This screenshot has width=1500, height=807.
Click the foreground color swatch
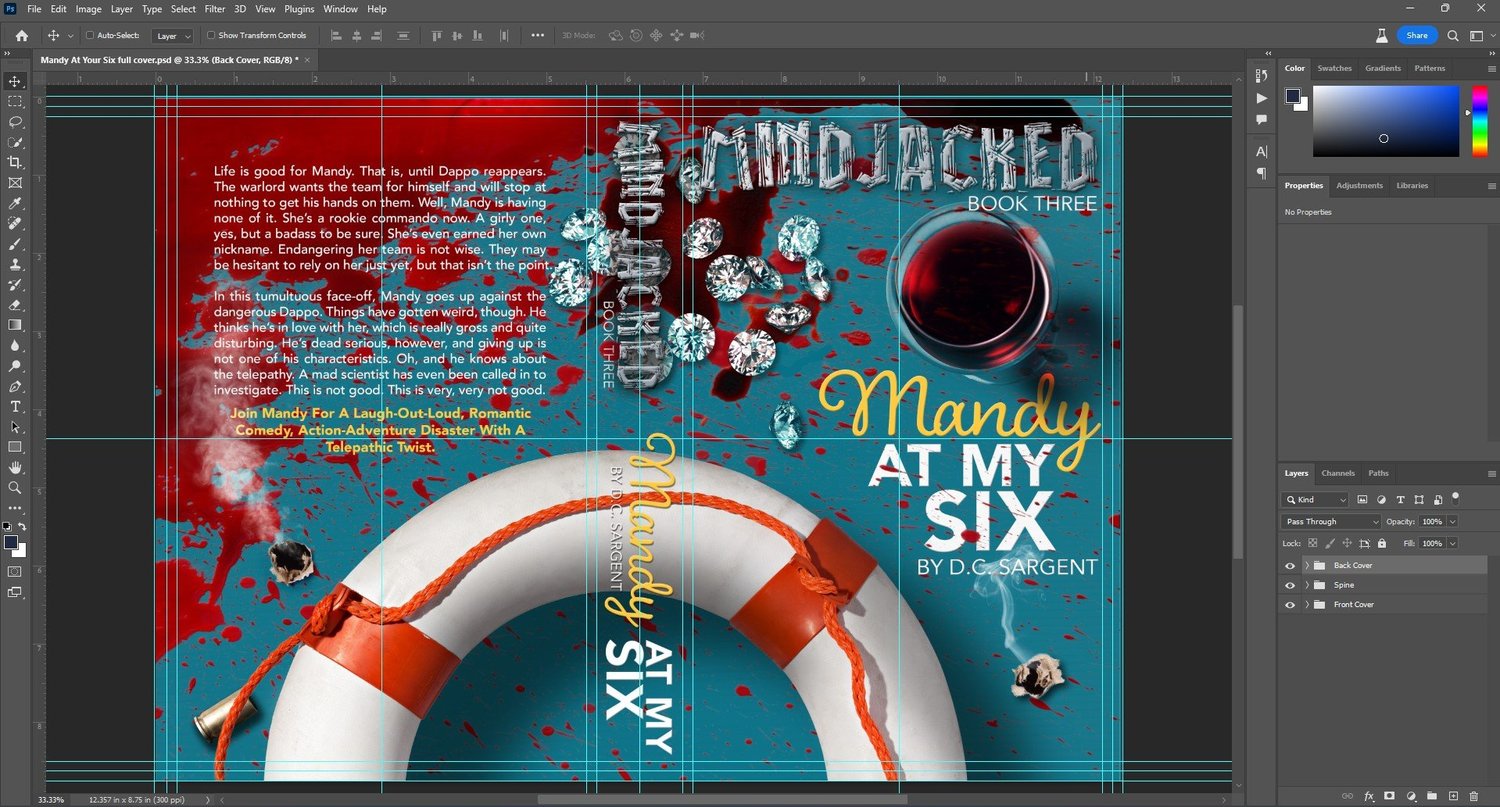10,541
